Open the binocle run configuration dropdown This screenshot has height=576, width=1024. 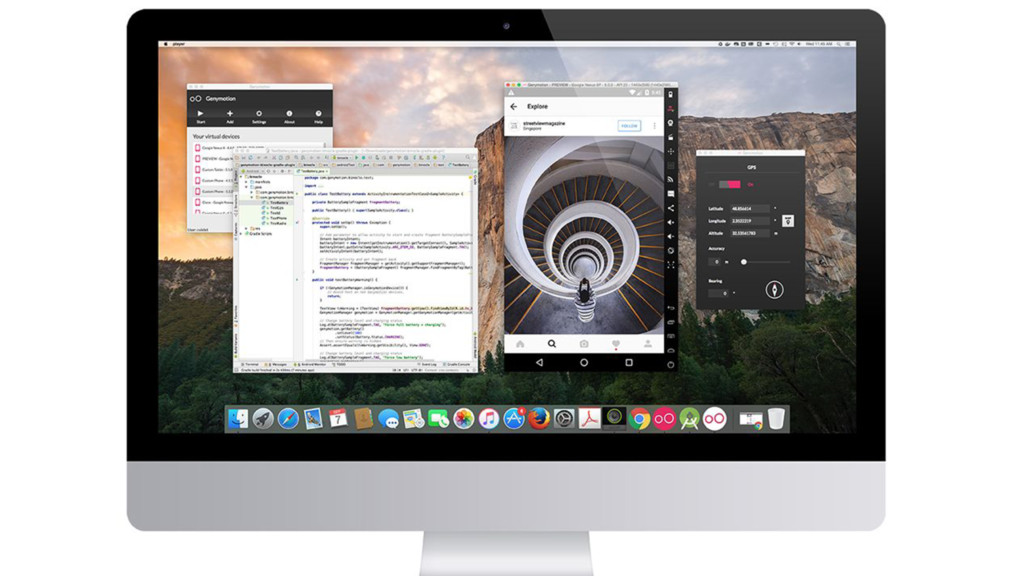click(342, 158)
